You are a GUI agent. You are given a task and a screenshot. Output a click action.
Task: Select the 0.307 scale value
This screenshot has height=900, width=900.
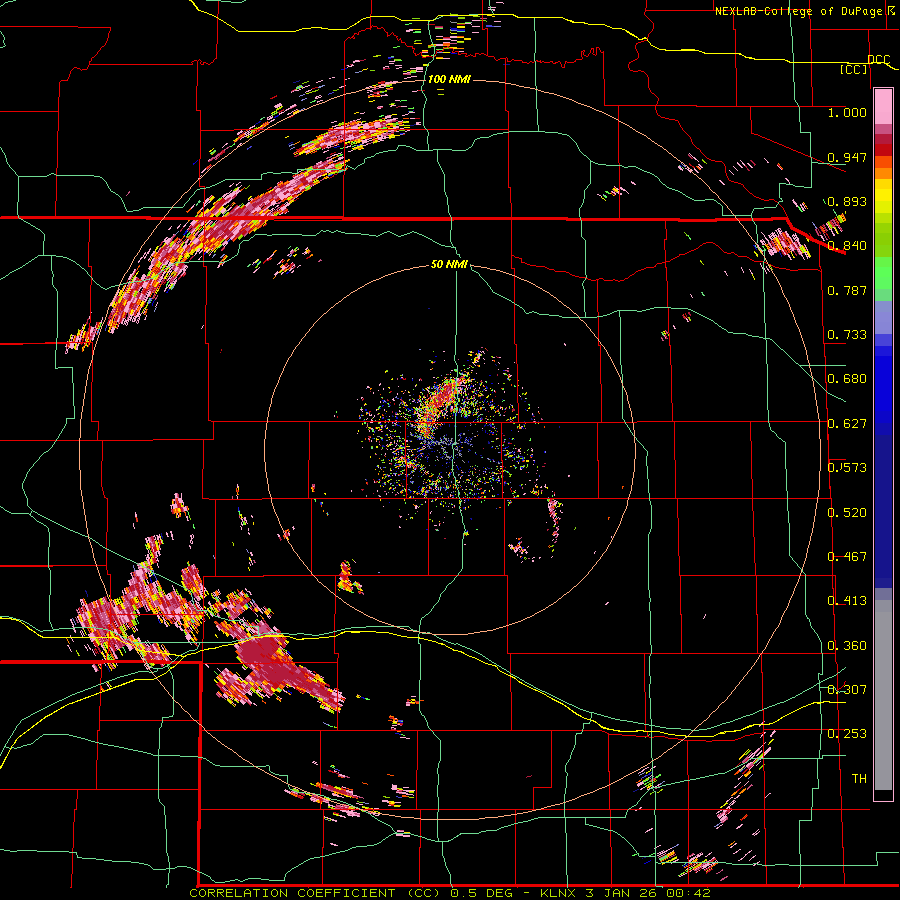[x=847, y=690]
